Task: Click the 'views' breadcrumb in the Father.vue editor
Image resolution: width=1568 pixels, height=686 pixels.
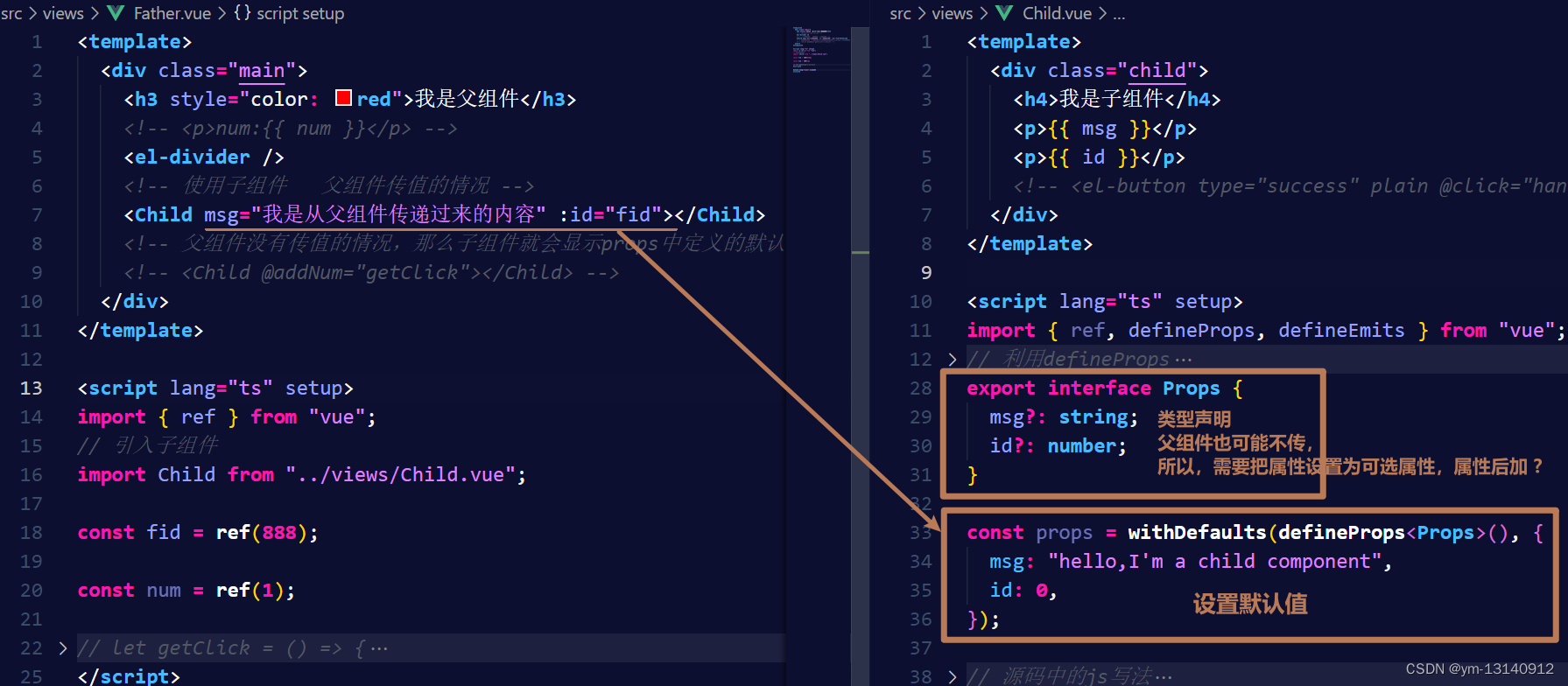Action: point(64,13)
